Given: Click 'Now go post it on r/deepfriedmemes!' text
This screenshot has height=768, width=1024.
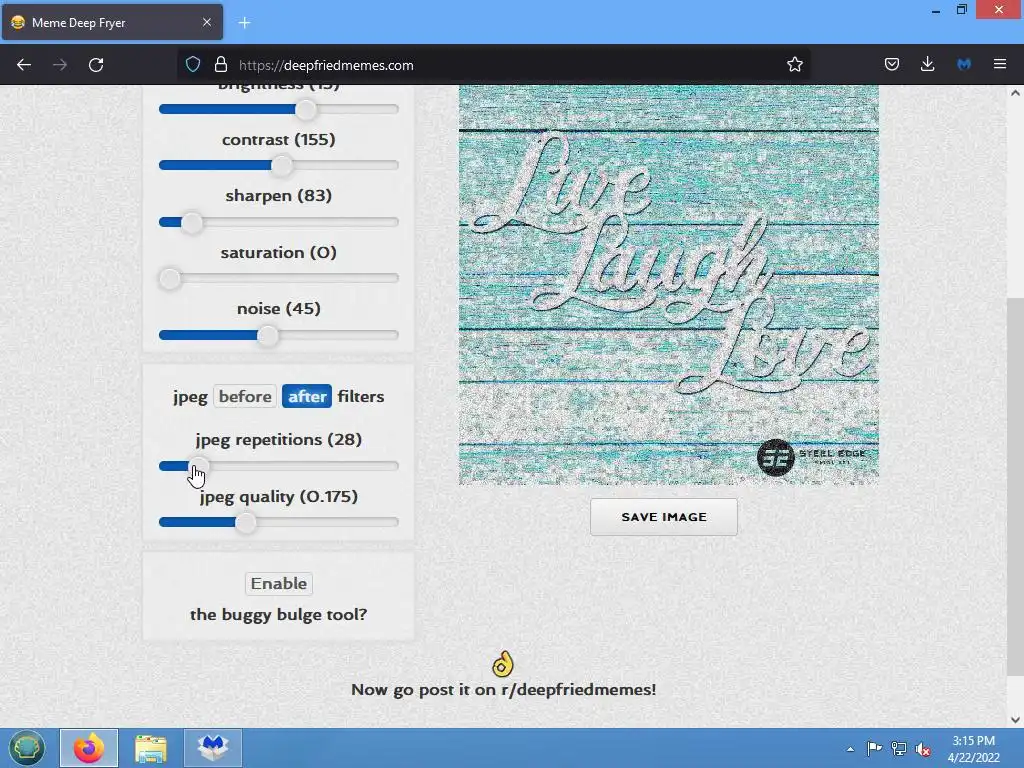Looking at the screenshot, I should pyautogui.click(x=504, y=690).
